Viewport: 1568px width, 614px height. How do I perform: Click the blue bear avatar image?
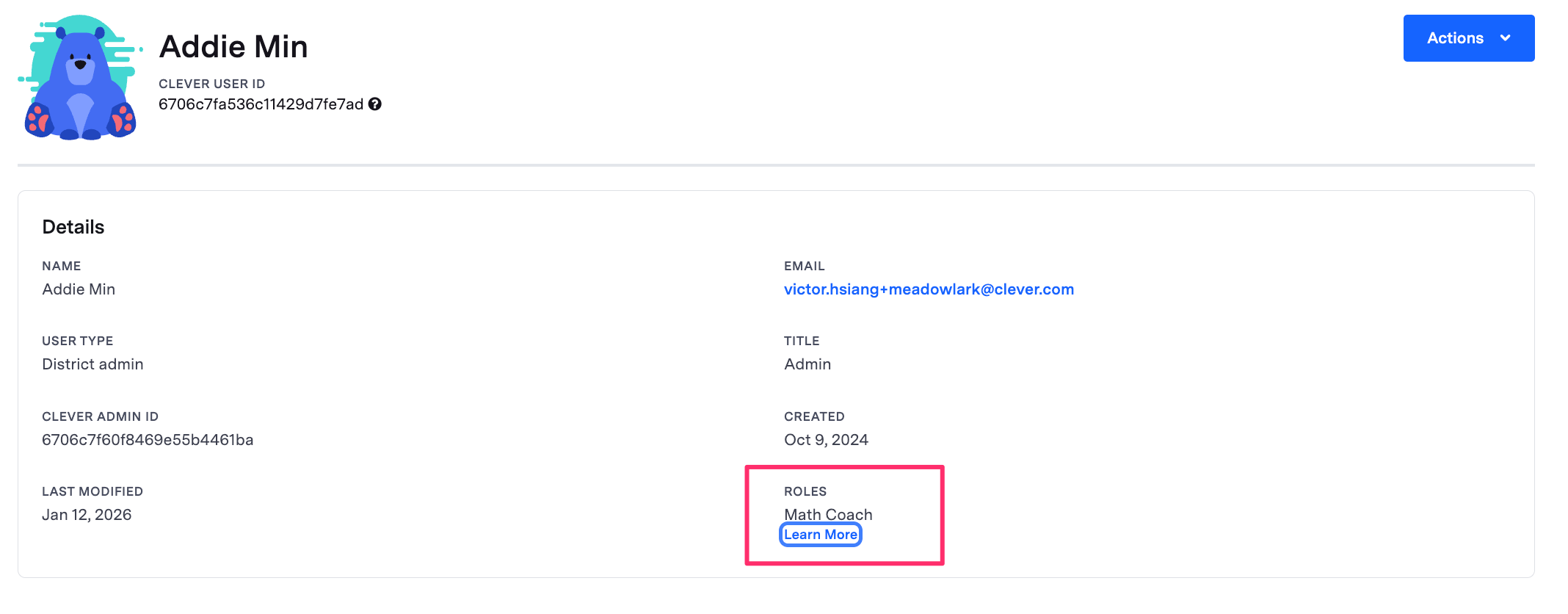pyautogui.click(x=80, y=77)
